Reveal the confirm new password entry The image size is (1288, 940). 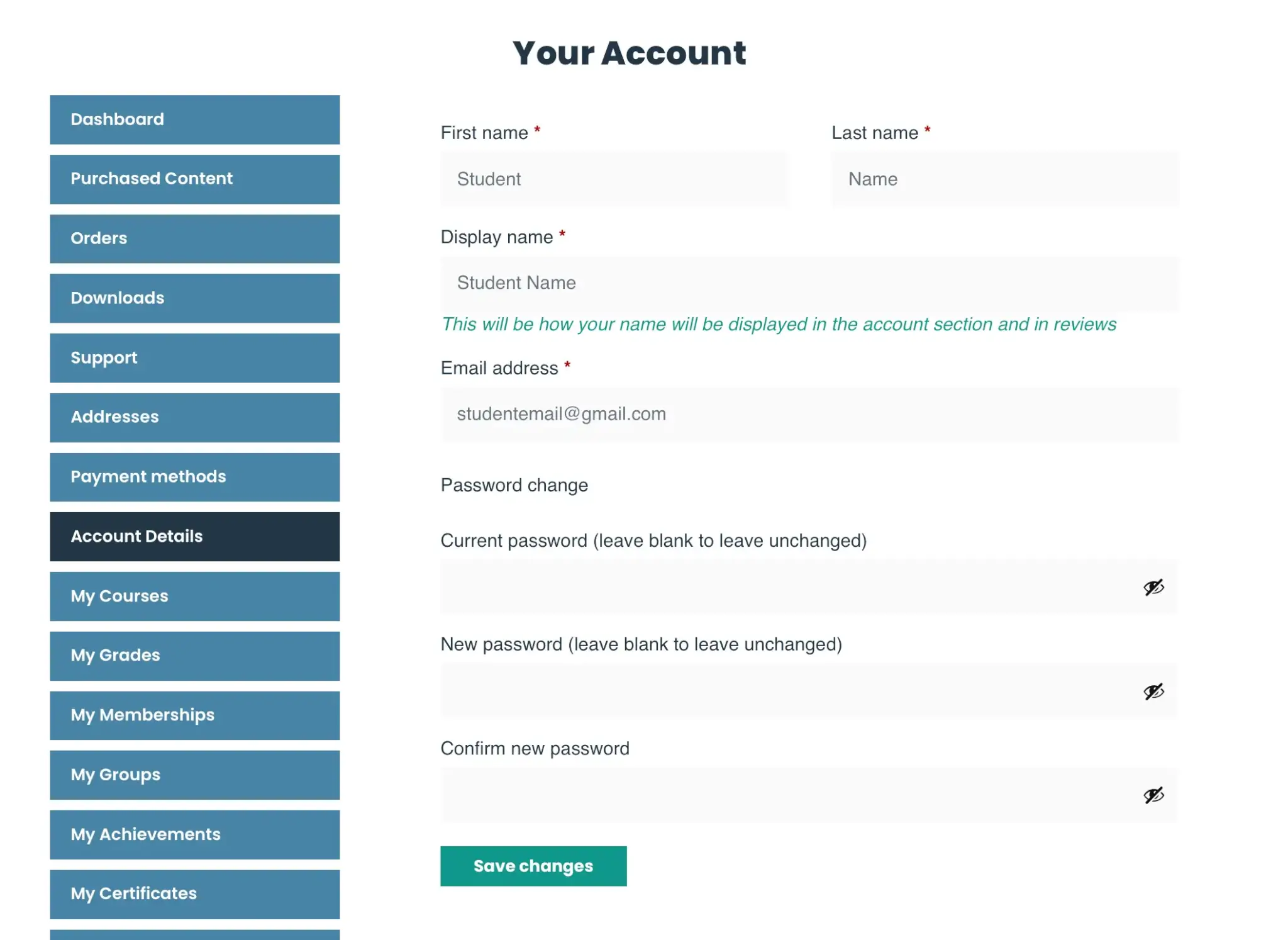coord(1153,795)
